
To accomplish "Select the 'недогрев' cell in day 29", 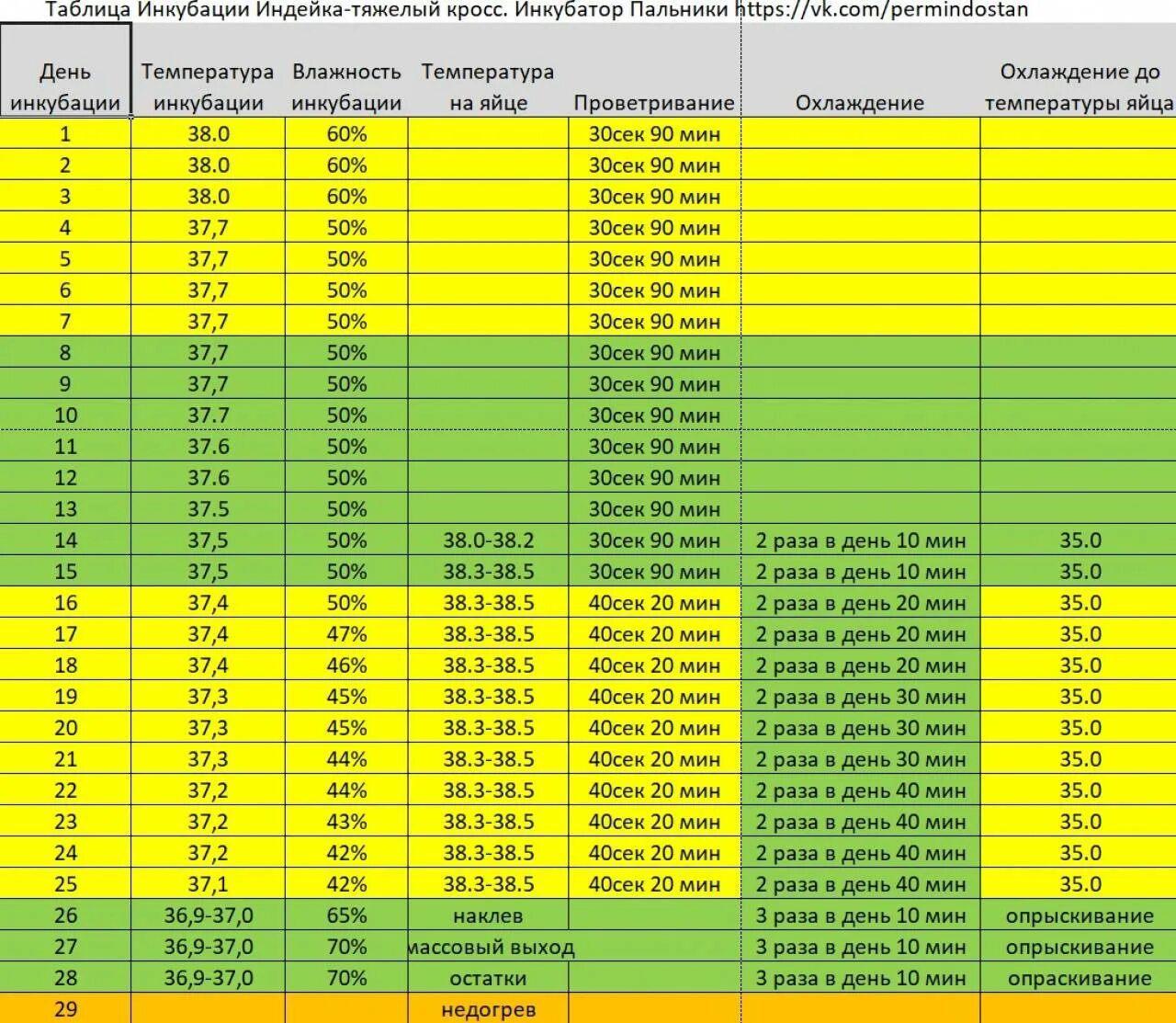I will coord(488,1008).
